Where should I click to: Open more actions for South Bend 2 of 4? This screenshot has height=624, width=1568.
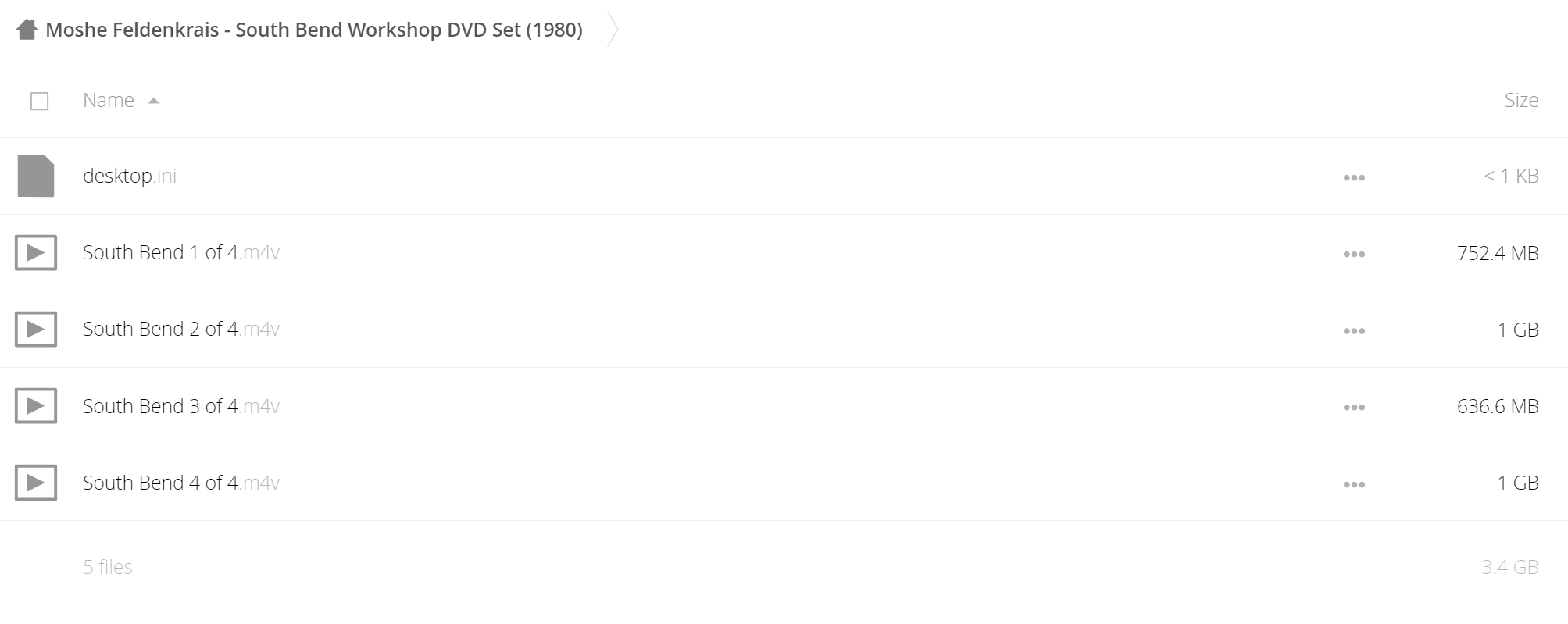(1354, 330)
